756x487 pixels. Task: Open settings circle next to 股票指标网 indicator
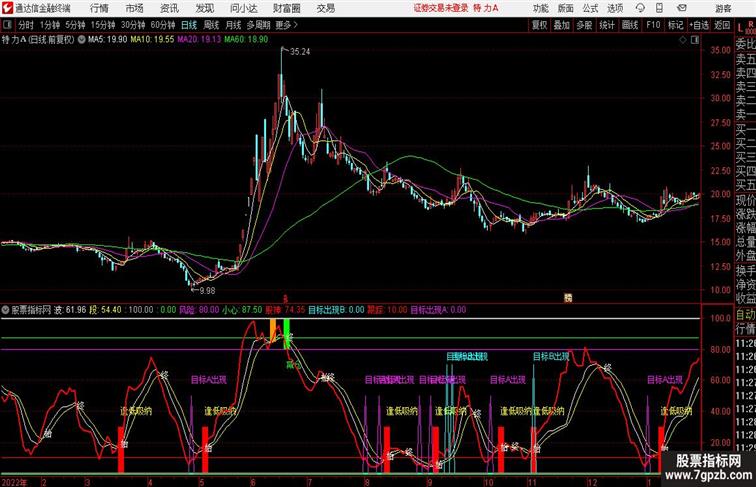pyautogui.click(x=5, y=310)
